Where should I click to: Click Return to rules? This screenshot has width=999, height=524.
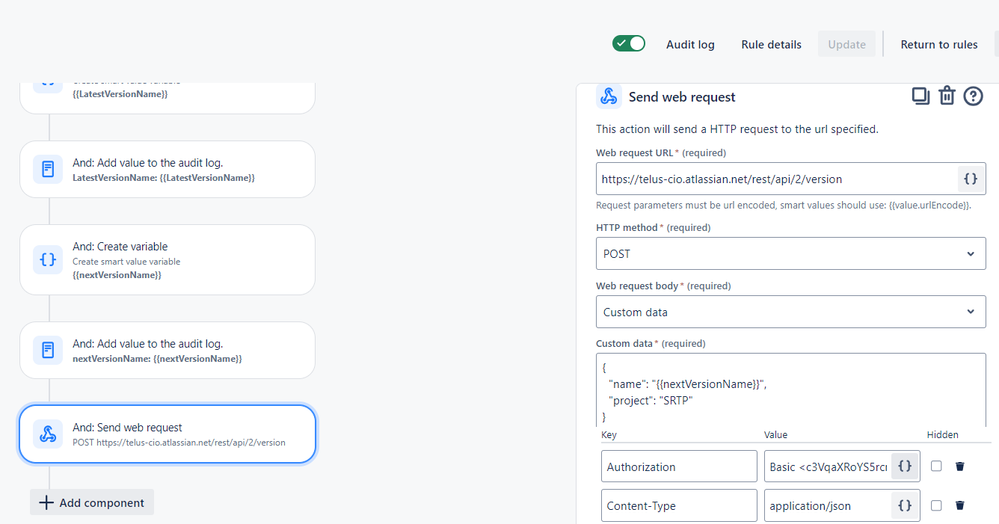click(938, 45)
